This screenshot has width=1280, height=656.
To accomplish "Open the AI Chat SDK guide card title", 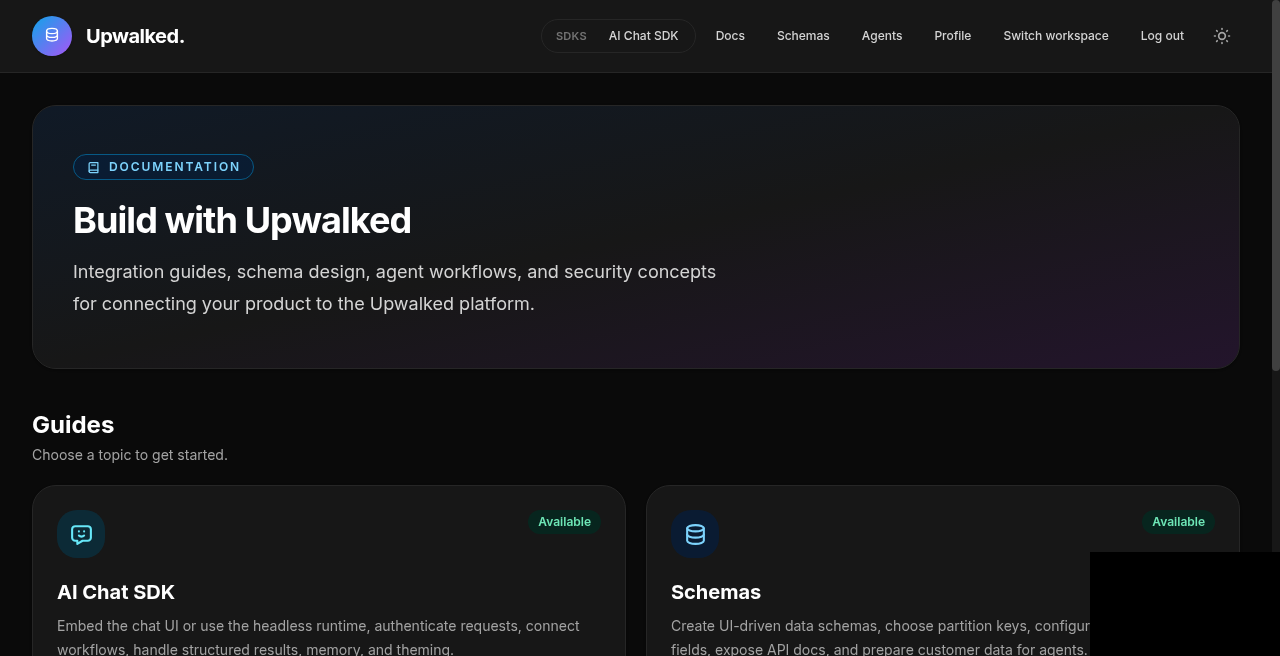I will click(x=116, y=592).
